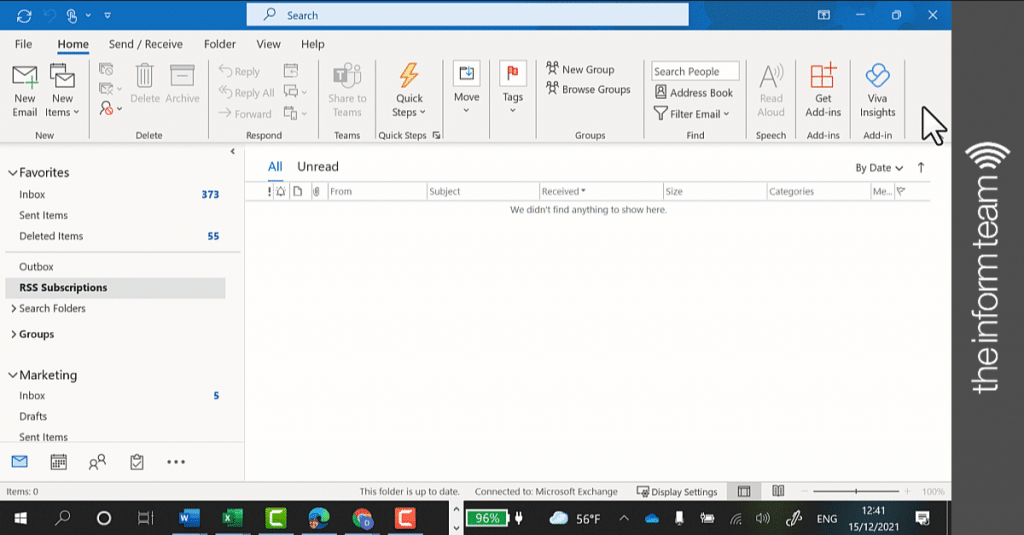The height and width of the screenshot is (535, 1024).
Task: Open the Folder ribbon tab
Action: pos(219,44)
